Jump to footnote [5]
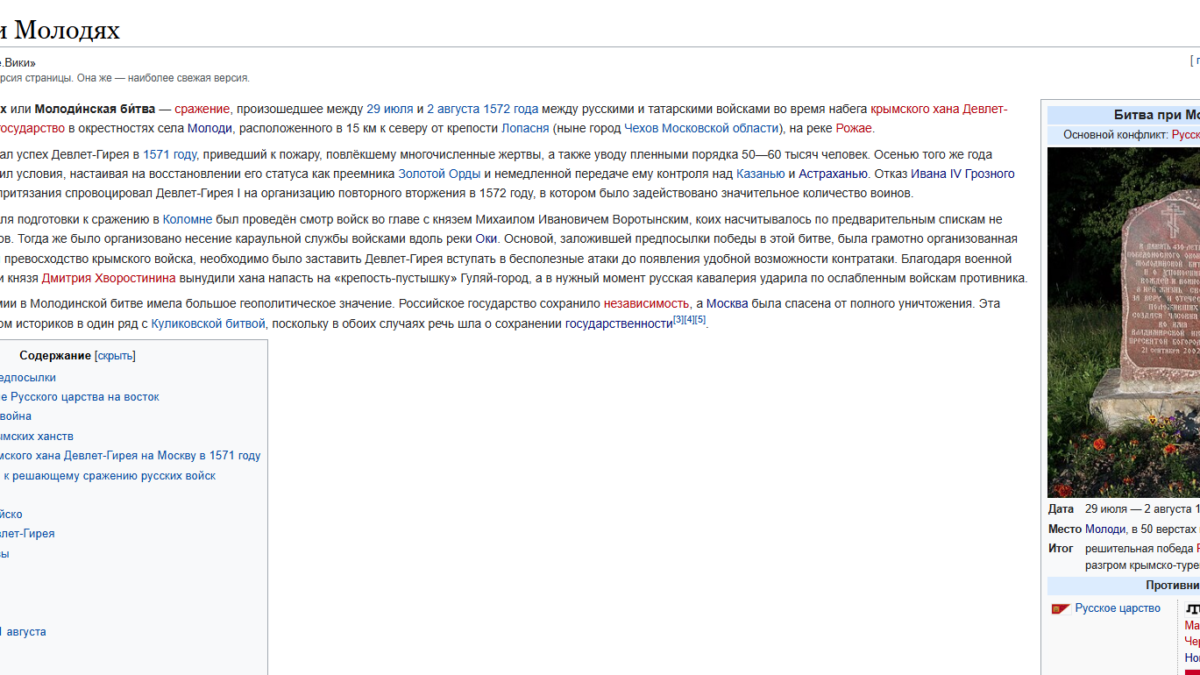Viewport: 1200px width, 675px height. pyautogui.click(x=700, y=319)
